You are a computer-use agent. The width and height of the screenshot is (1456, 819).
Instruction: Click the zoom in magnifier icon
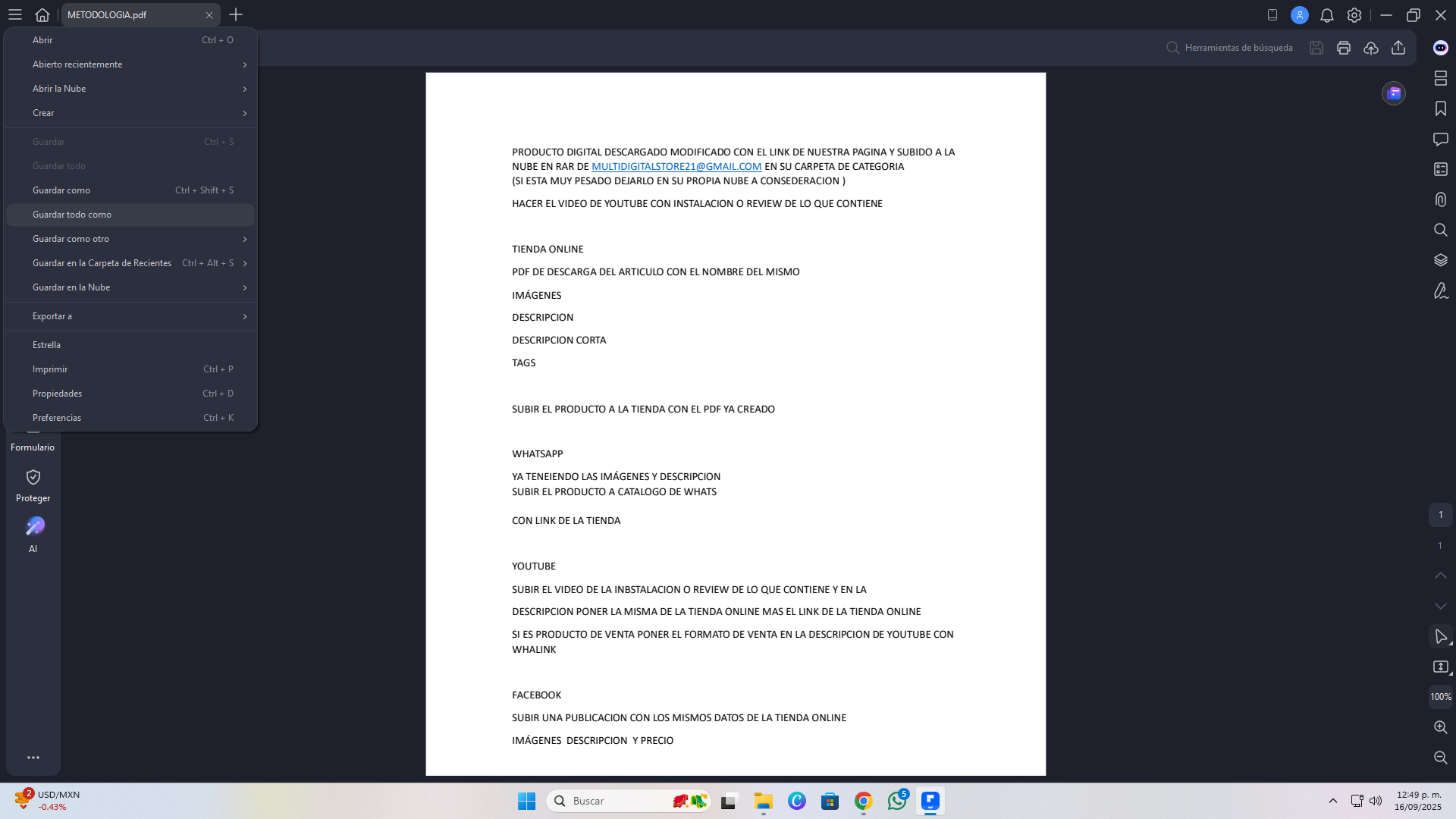[x=1440, y=726]
